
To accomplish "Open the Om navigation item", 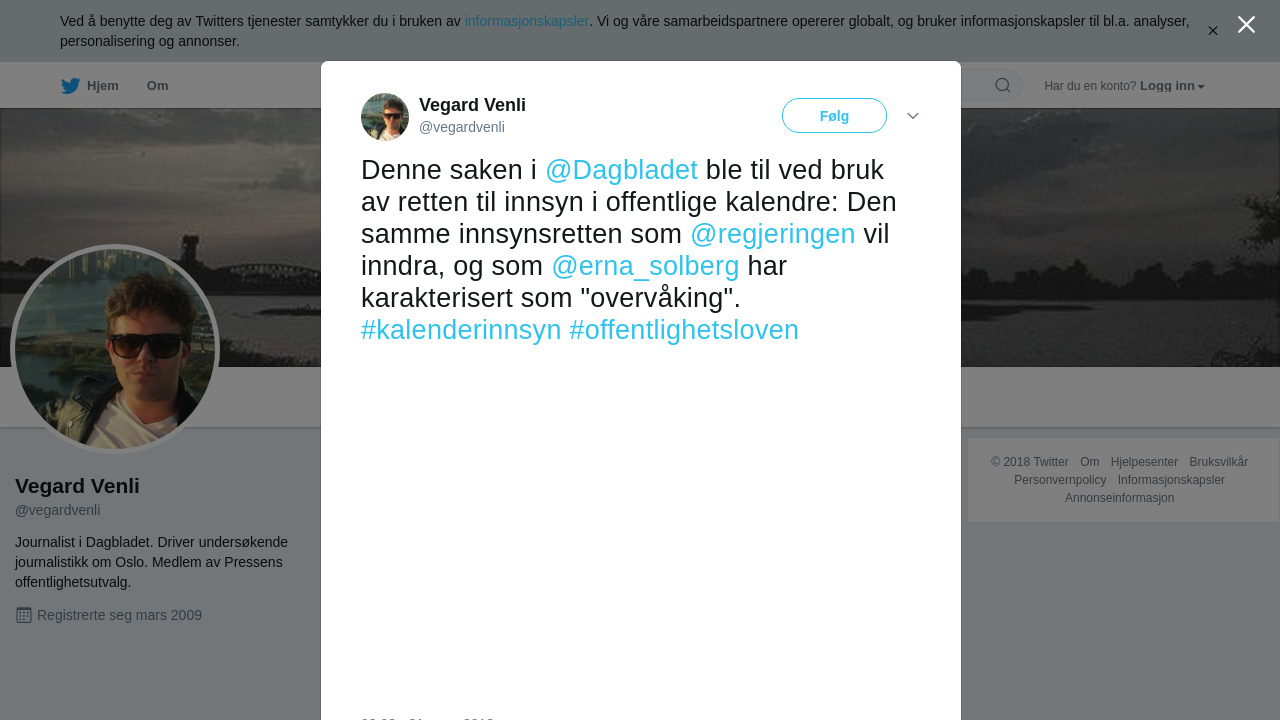I will 157,86.
